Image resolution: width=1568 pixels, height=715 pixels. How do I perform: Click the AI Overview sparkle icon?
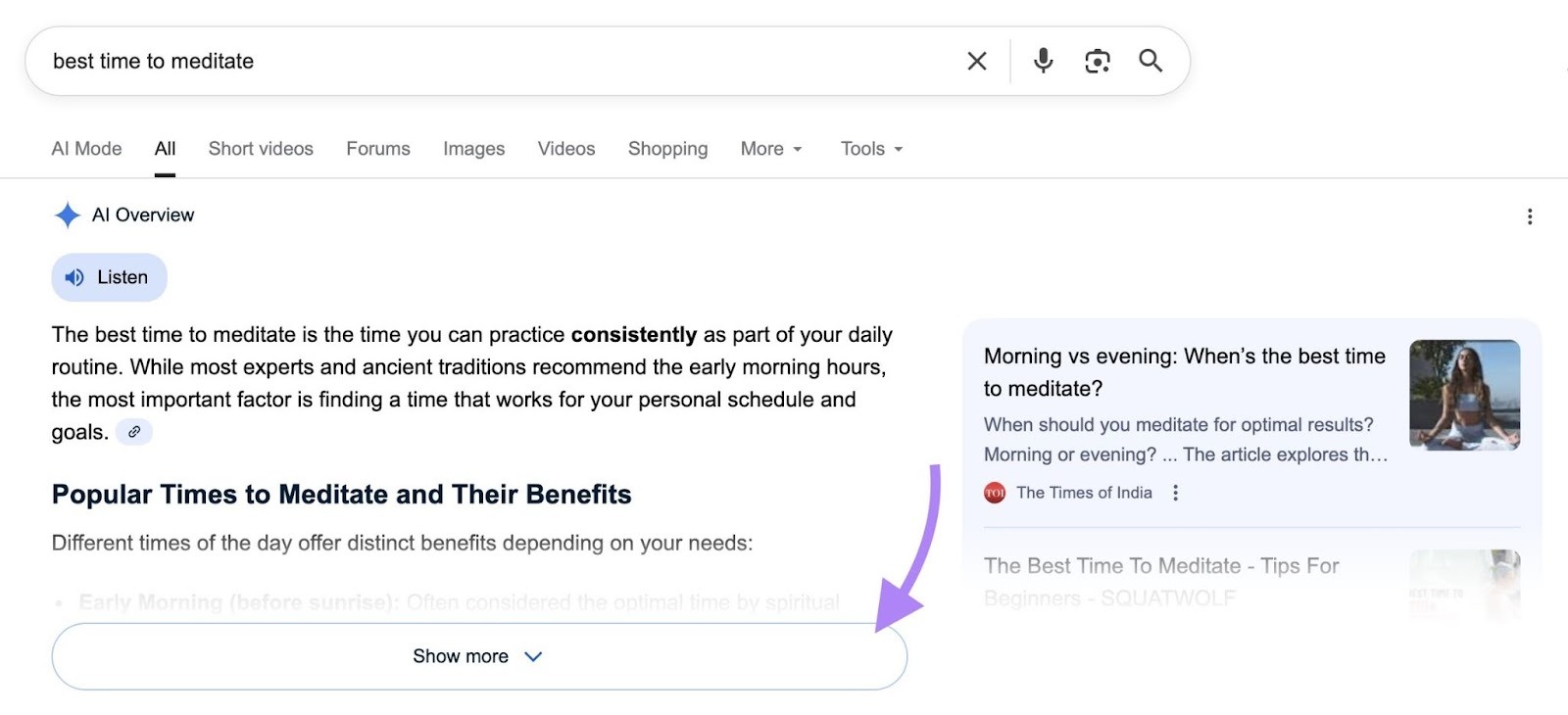tap(66, 214)
